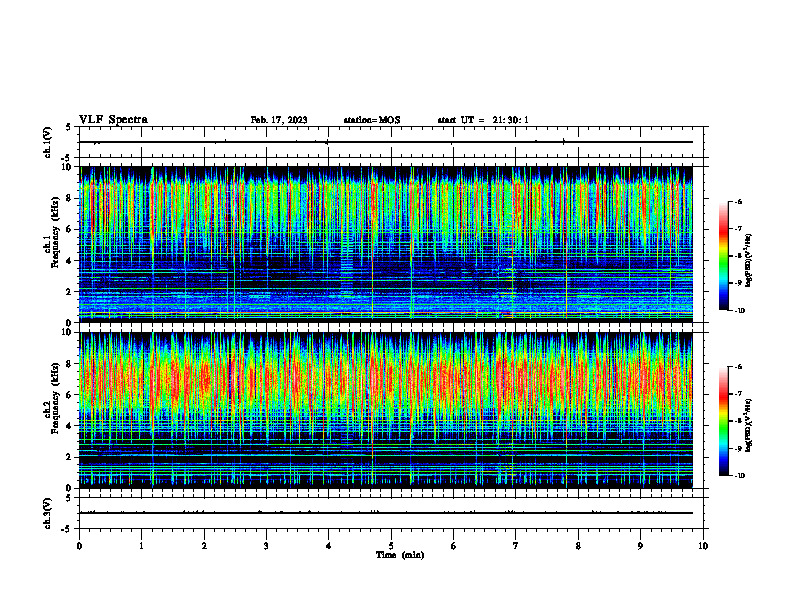This screenshot has height=612, width=792.
Task: Click the "-6" value on ch.1 colorbar
Action: (738, 201)
